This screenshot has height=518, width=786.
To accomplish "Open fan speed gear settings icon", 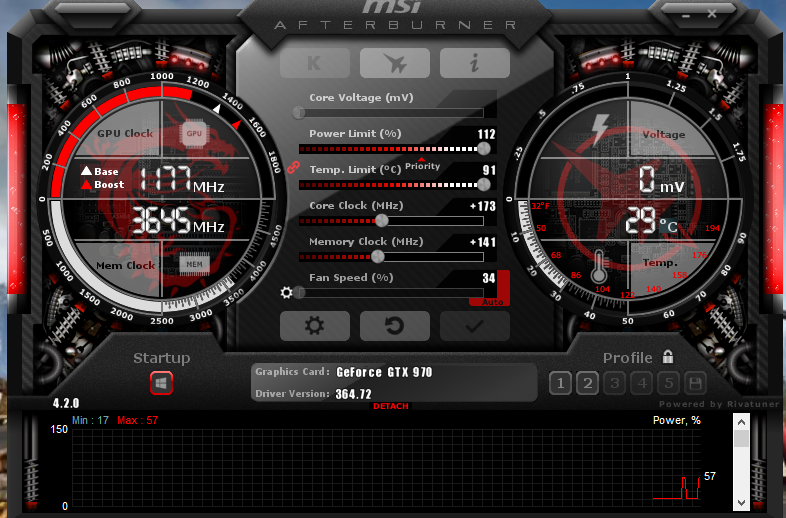I will [x=286, y=292].
